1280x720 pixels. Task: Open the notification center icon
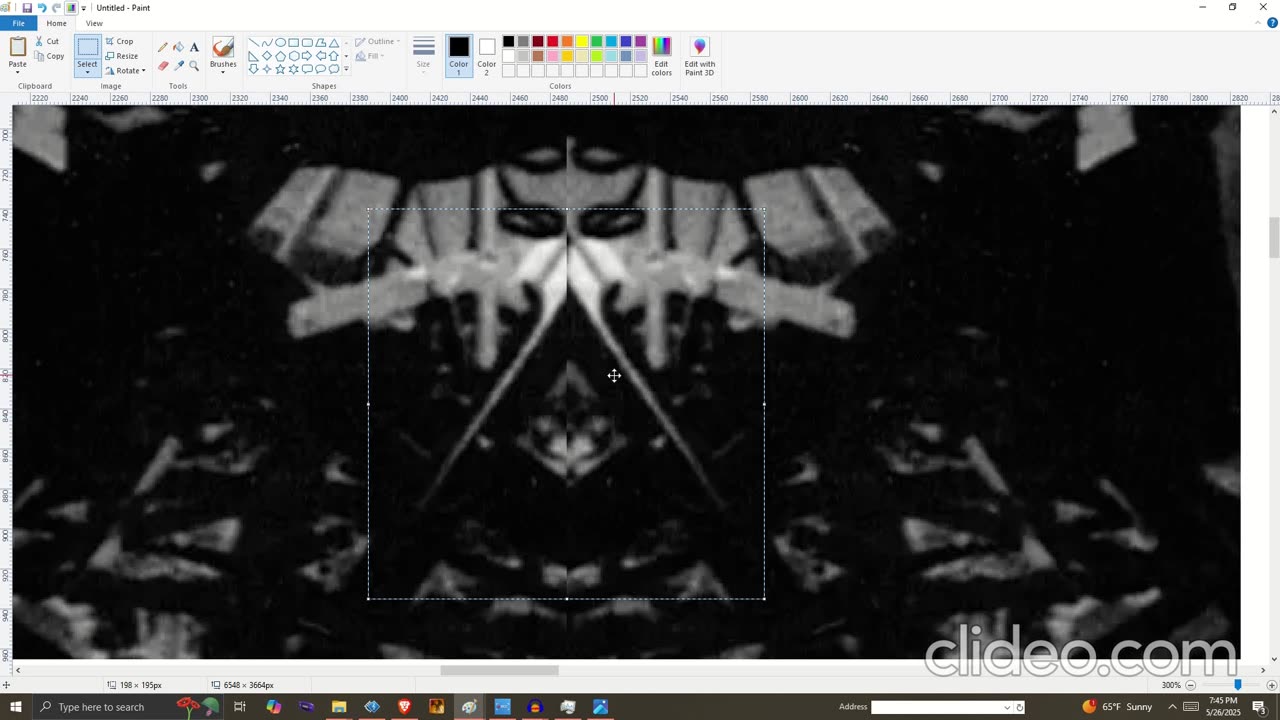point(1259,707)
